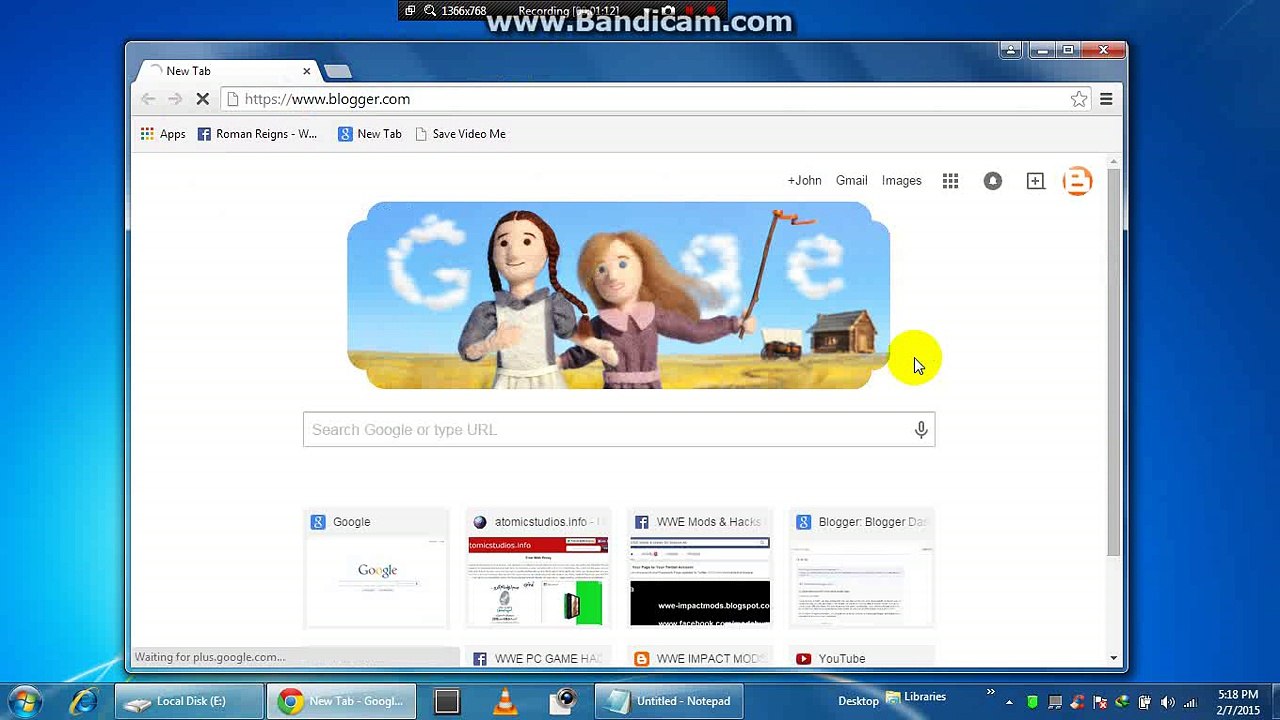Click the browser forward arrow
The width and height of the screenshot is (1280, 720).
[x=174, y=99]
